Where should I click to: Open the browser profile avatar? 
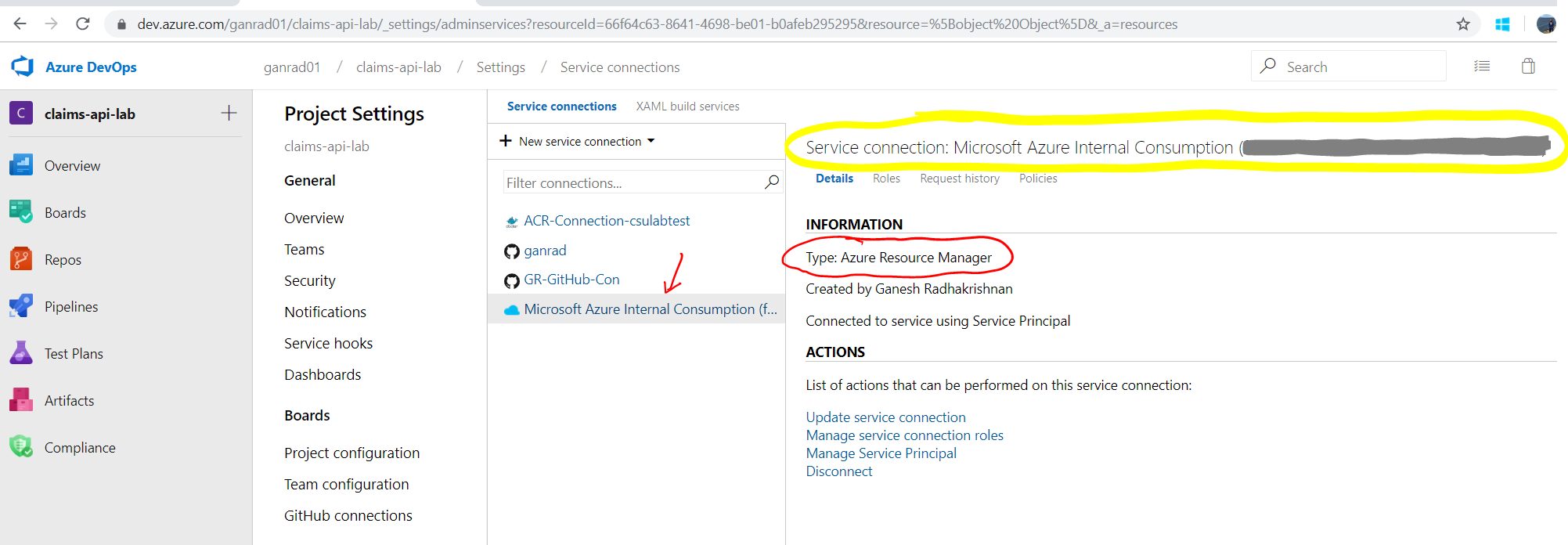coord(1546,24)
